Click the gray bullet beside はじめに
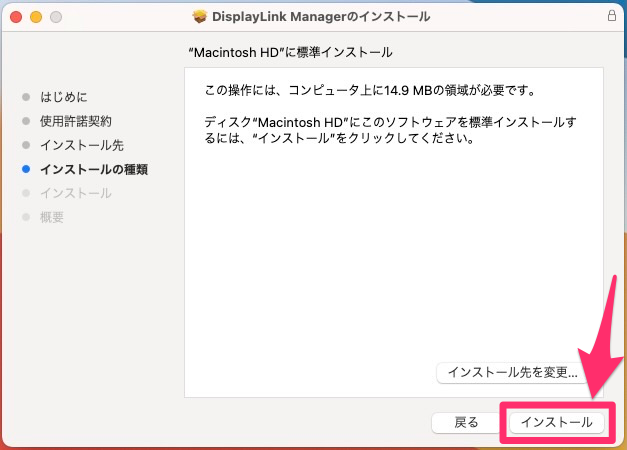 pos(26,98)
